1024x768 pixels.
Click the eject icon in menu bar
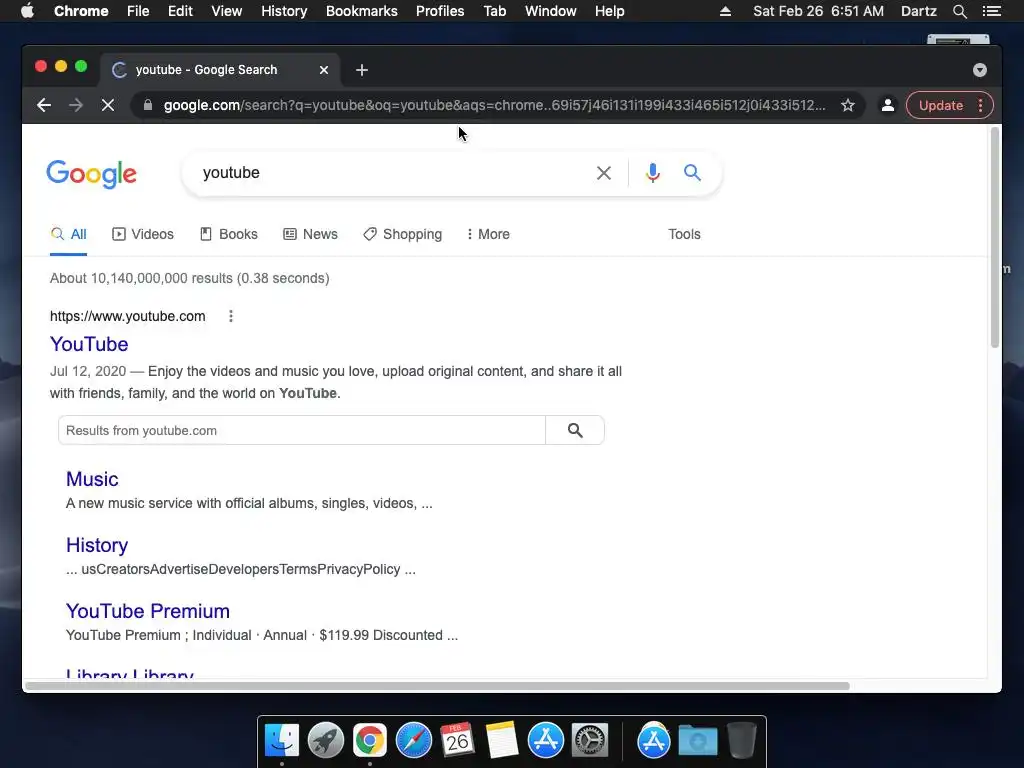pos(725,11)
